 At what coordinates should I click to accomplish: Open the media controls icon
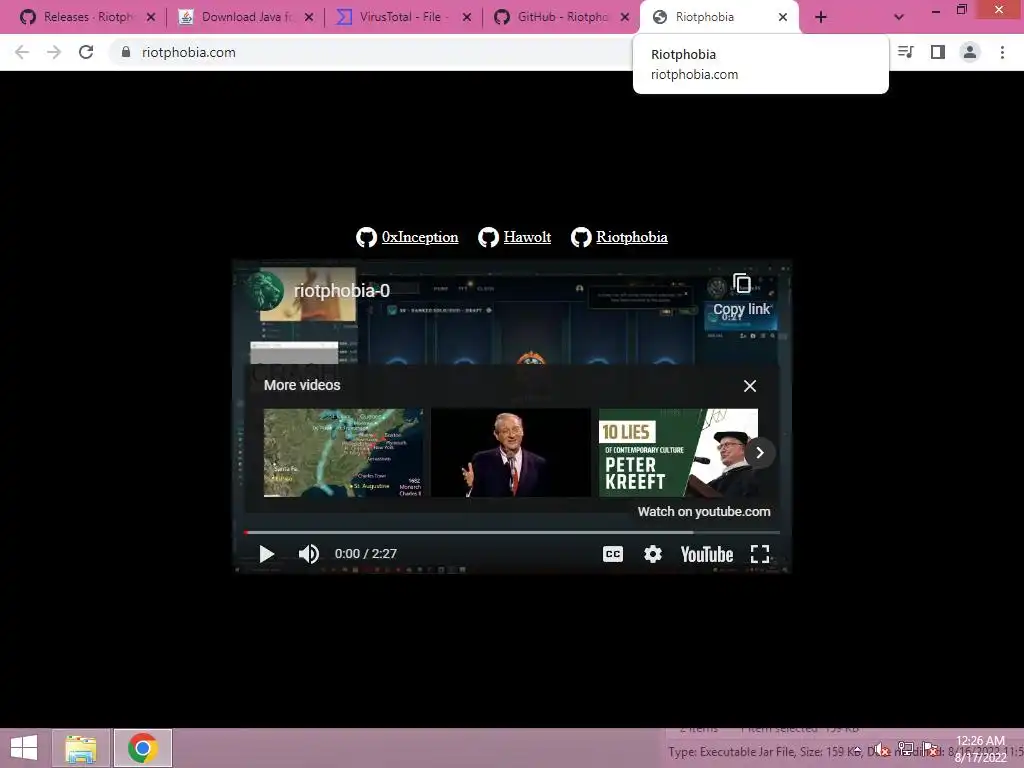pos(906,52)
